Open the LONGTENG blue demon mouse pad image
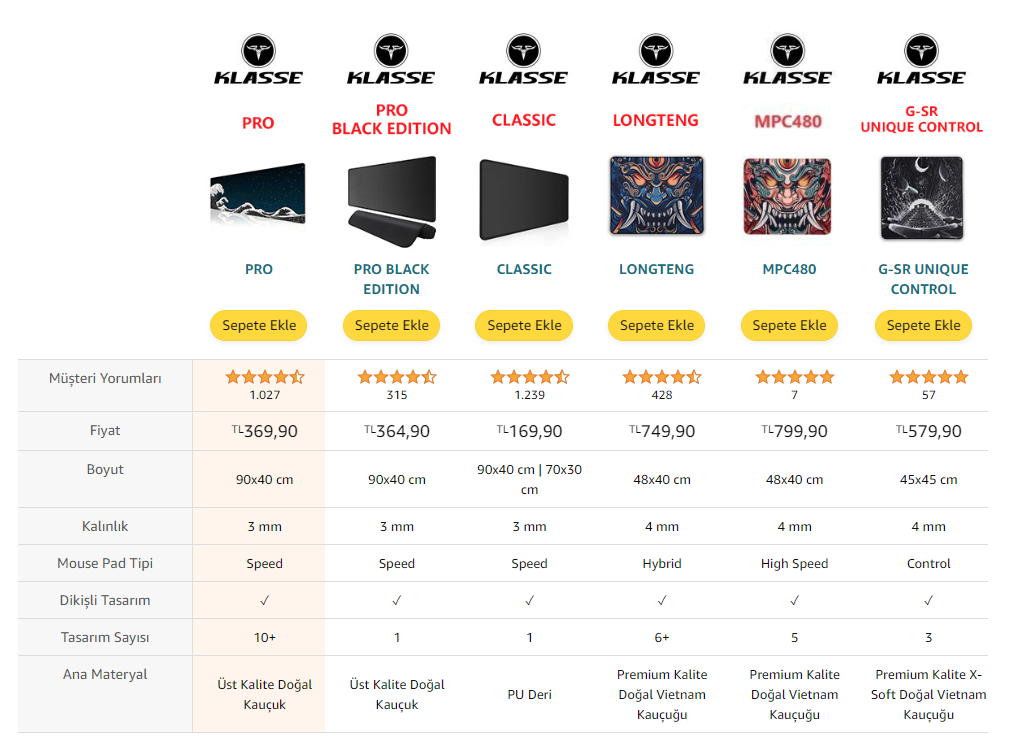 point(656,196)
